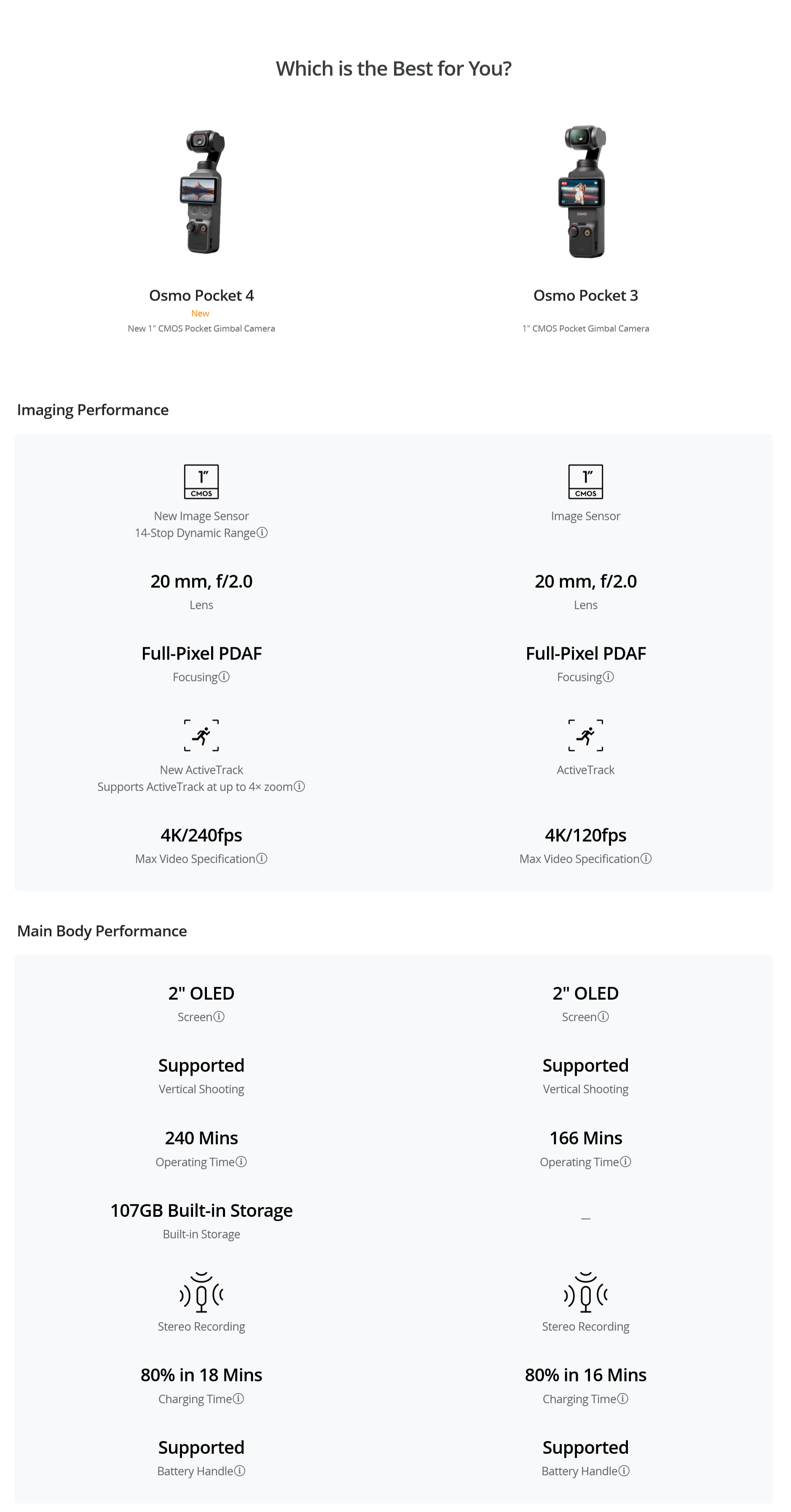Show Charging Time info for 80% in 16 Mins
791x1512 pixels.
622,1398
